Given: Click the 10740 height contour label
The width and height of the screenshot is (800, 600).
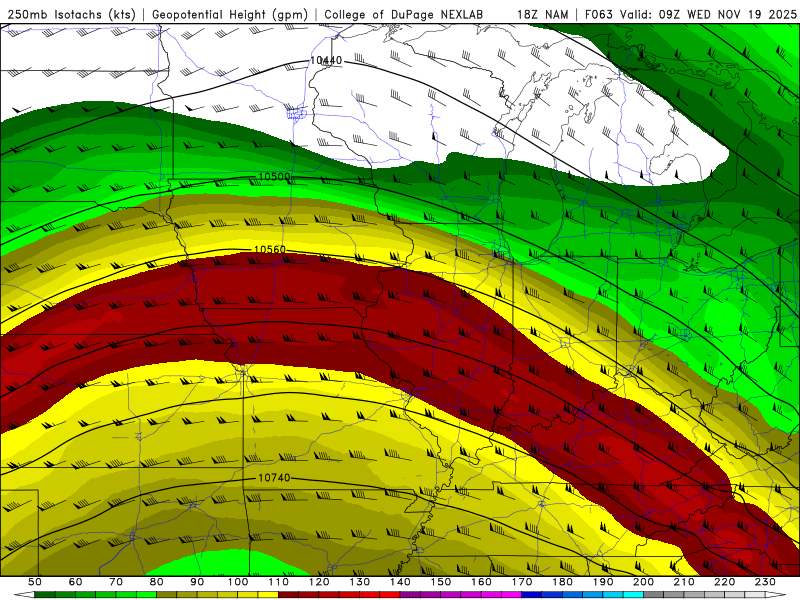Looking at the screenshot, I should click(x=274, y=478).
